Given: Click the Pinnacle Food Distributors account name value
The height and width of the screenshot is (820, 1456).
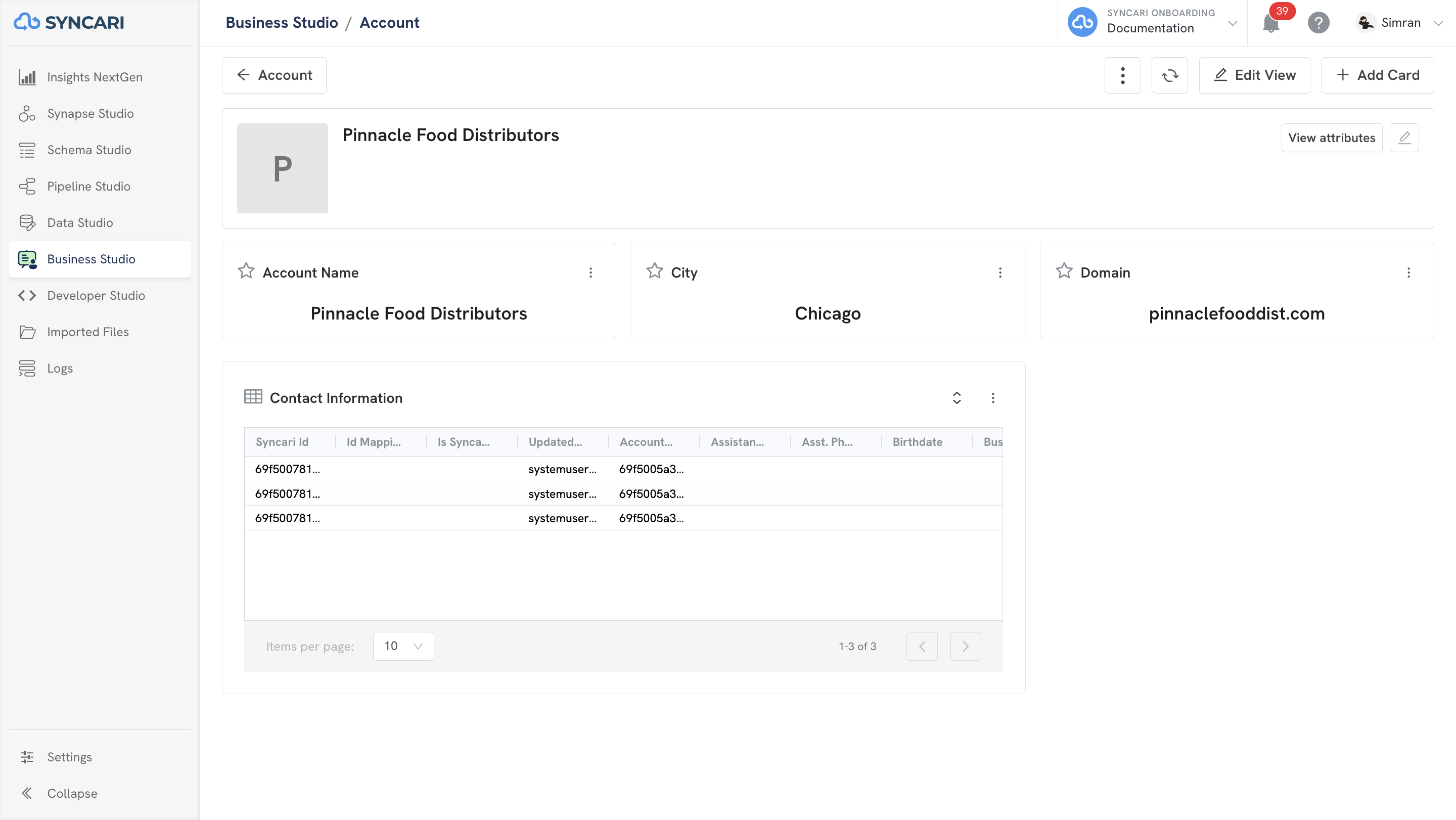Looking at the screenshot, I should [x=419, y=313].
